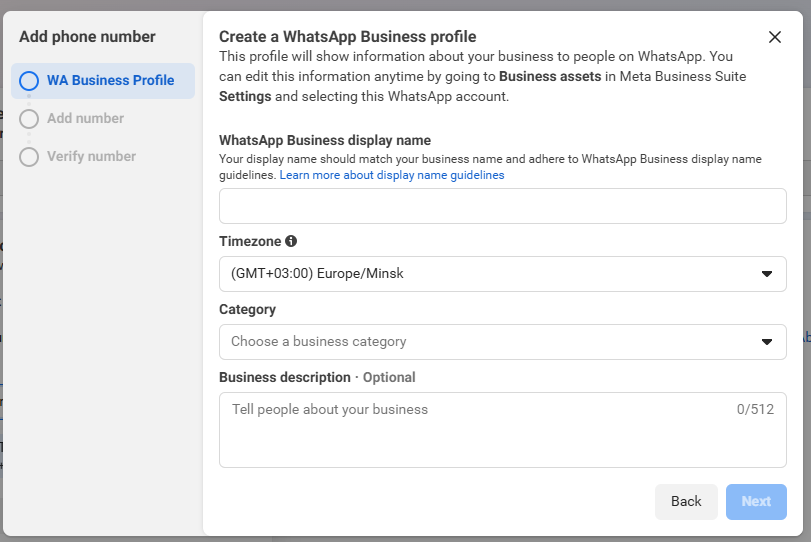Click the 0/512 character counter
Viewport: 811px width, 542px height.
(755, 409)
